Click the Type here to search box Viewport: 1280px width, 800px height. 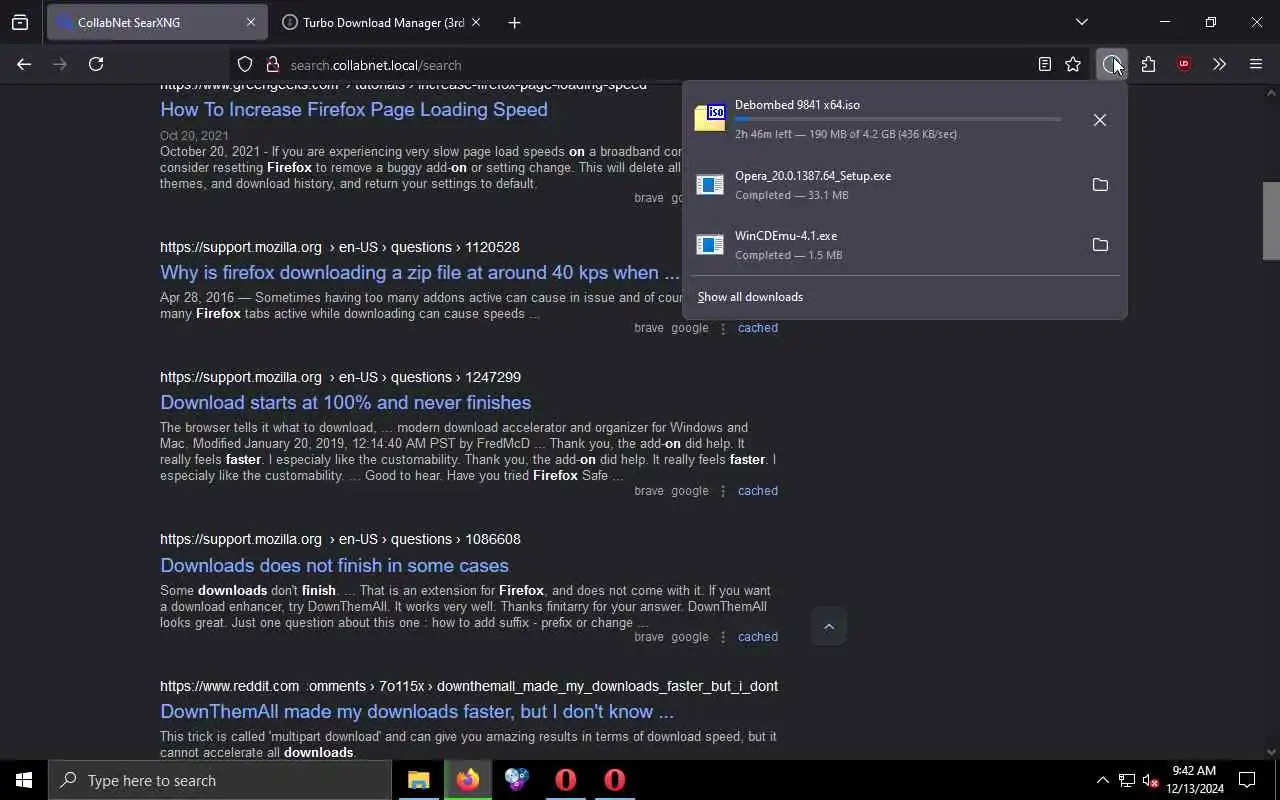tap(220, 780)
